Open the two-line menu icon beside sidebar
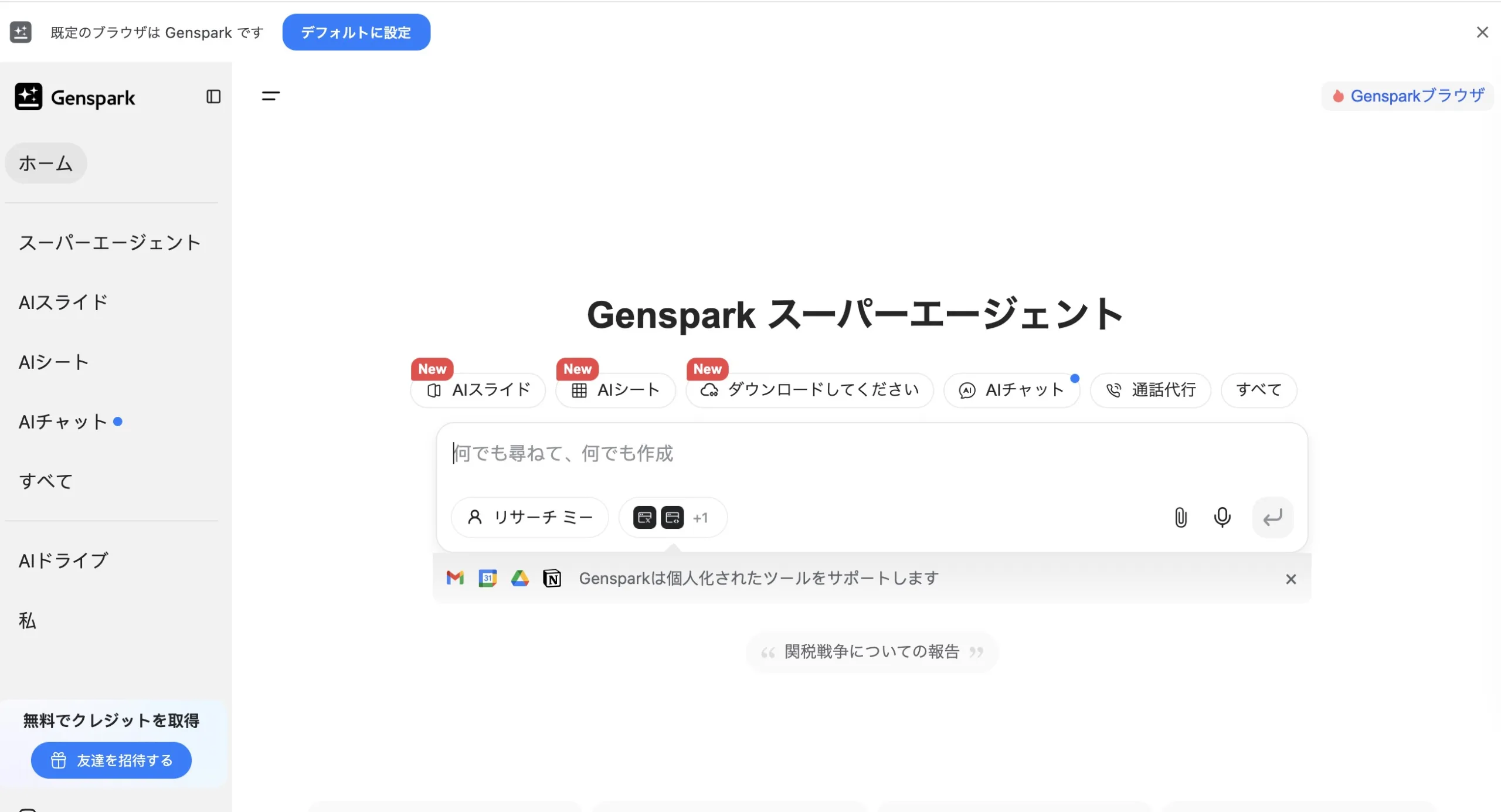This screenshot has width=1501, height=812. coord(270,96)
